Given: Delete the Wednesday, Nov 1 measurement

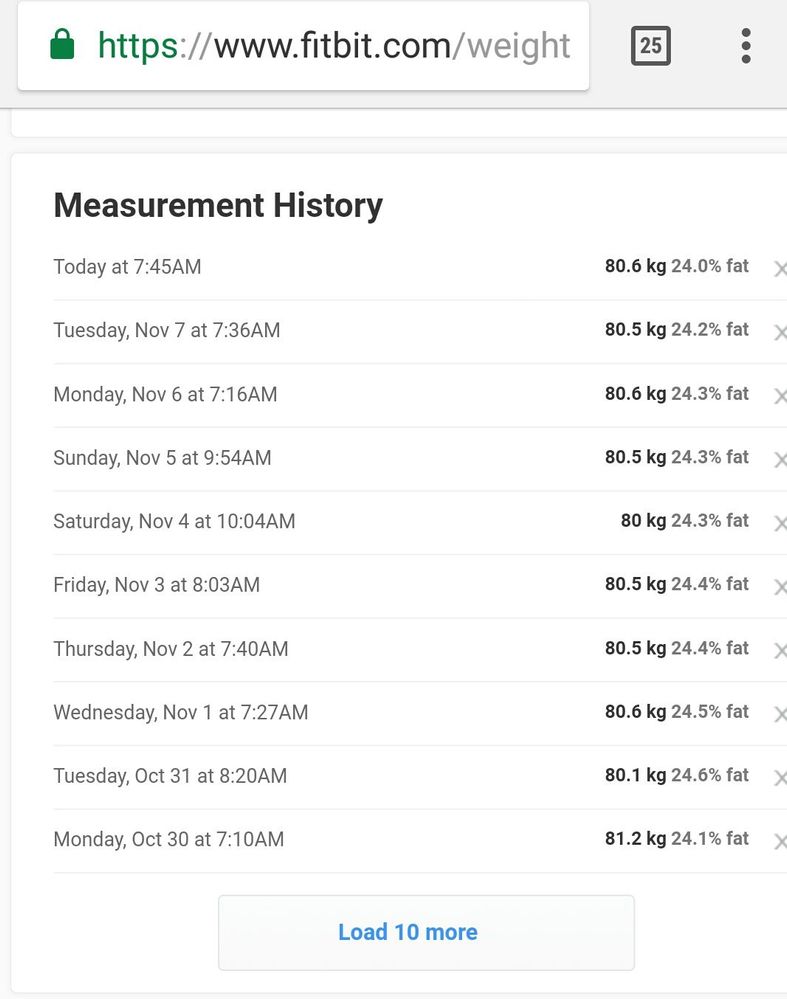Looking at the screenshot, I should [779, 714].
